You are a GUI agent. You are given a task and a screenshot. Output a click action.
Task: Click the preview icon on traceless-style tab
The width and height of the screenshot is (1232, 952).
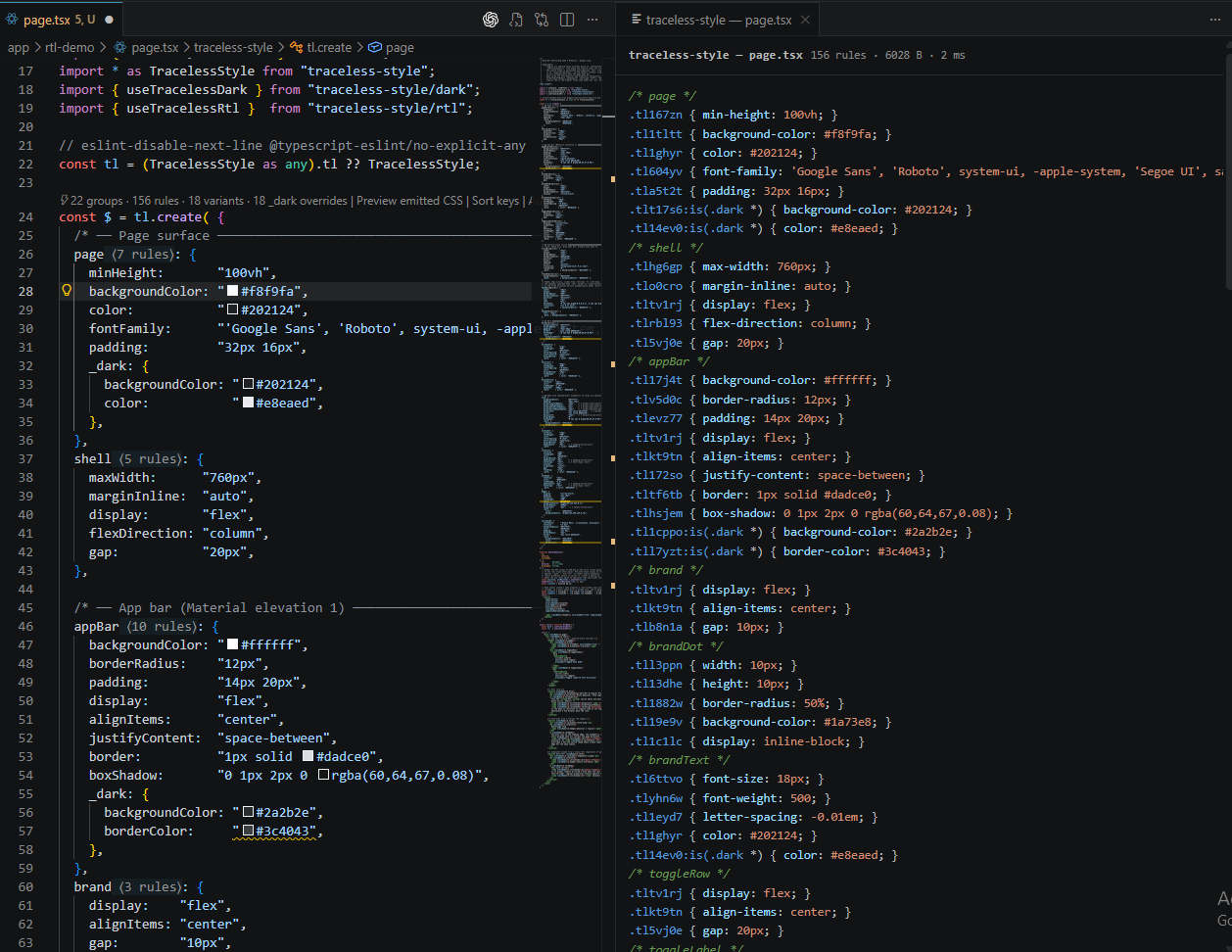point(636,20)
